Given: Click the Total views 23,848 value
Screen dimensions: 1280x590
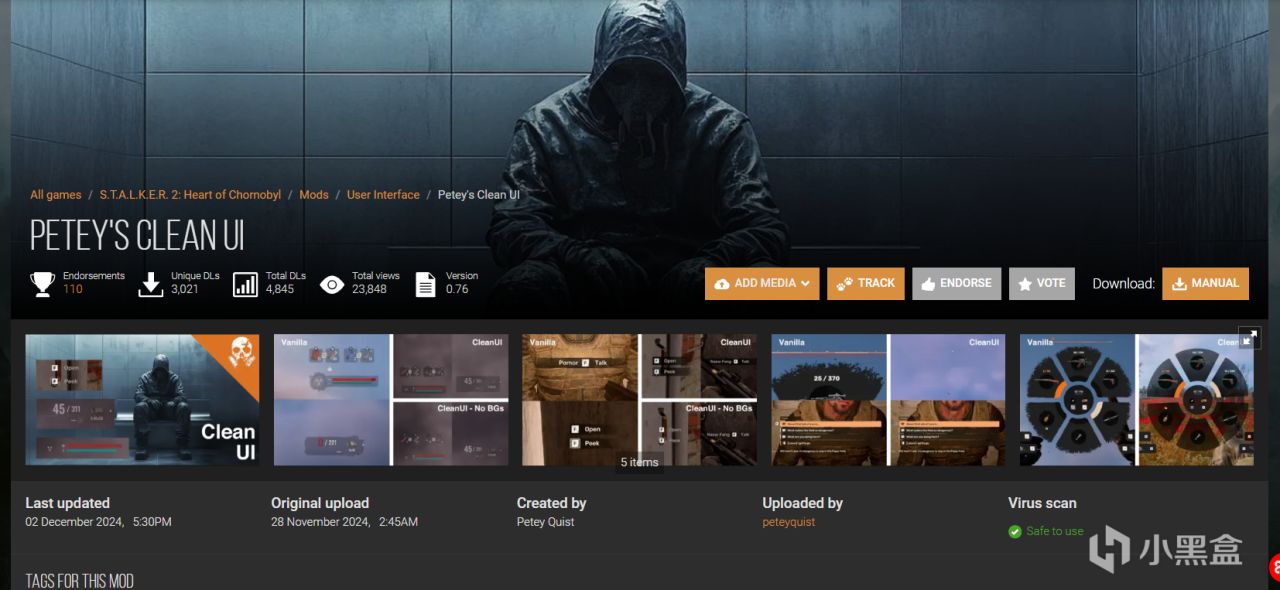Looking at the screenshot, I should click(x=369, y=289).
